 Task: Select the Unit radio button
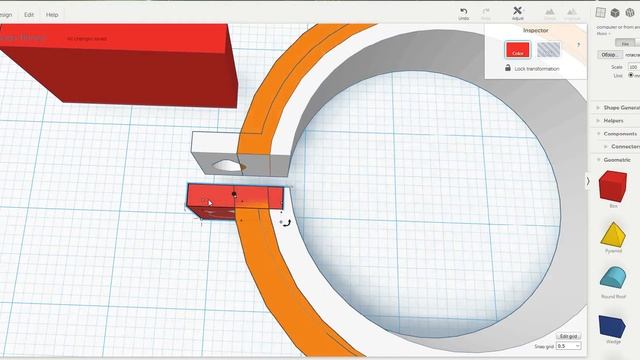[x=631, y=76]
